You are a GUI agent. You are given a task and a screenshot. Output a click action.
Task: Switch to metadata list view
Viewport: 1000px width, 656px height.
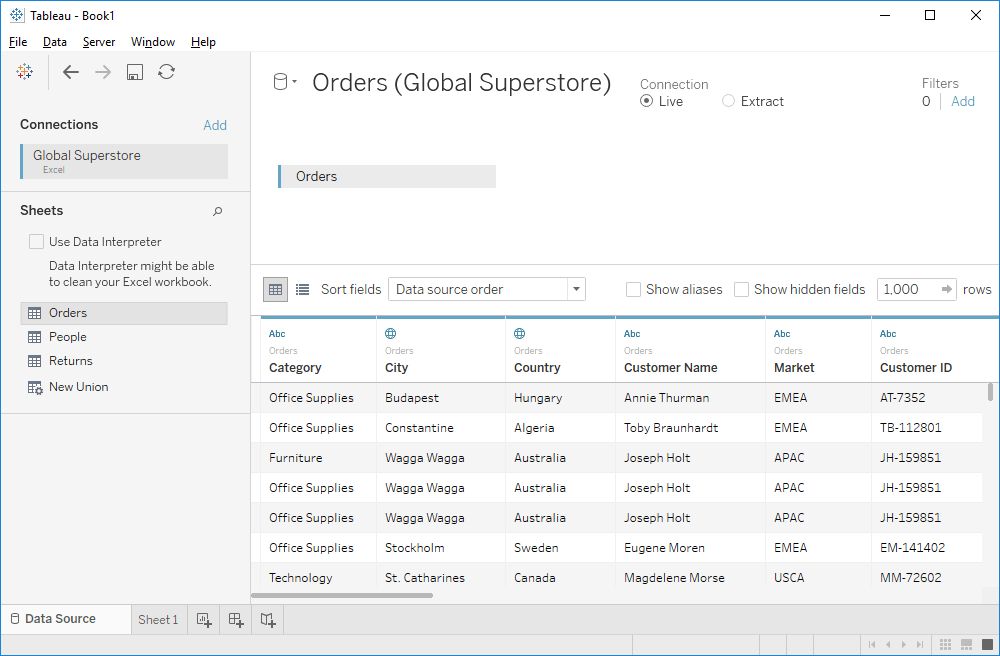pos(302,289)
